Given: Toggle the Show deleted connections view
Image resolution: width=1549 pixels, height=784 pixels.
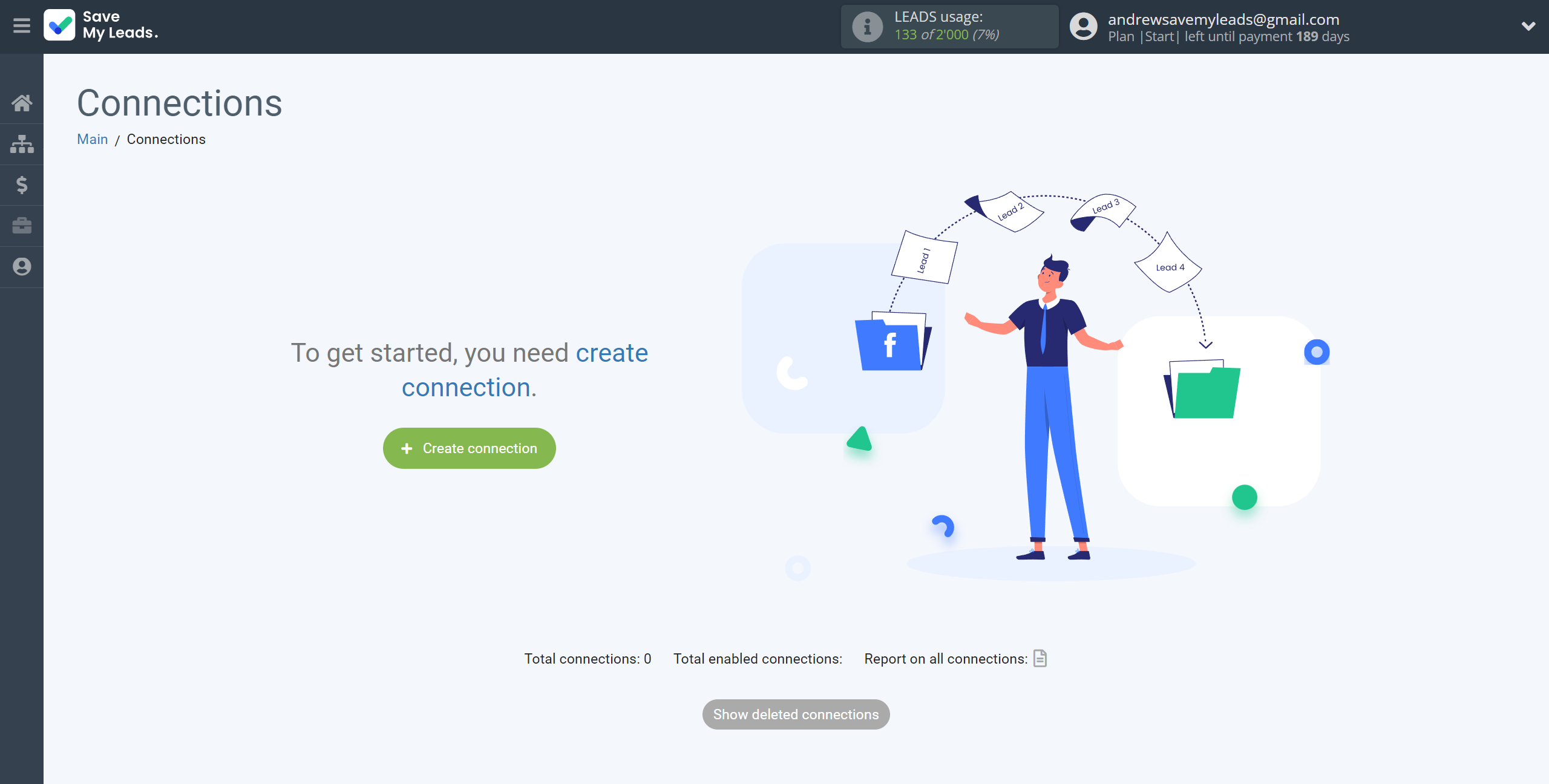Looking at the screenshot, I should 796,714.
